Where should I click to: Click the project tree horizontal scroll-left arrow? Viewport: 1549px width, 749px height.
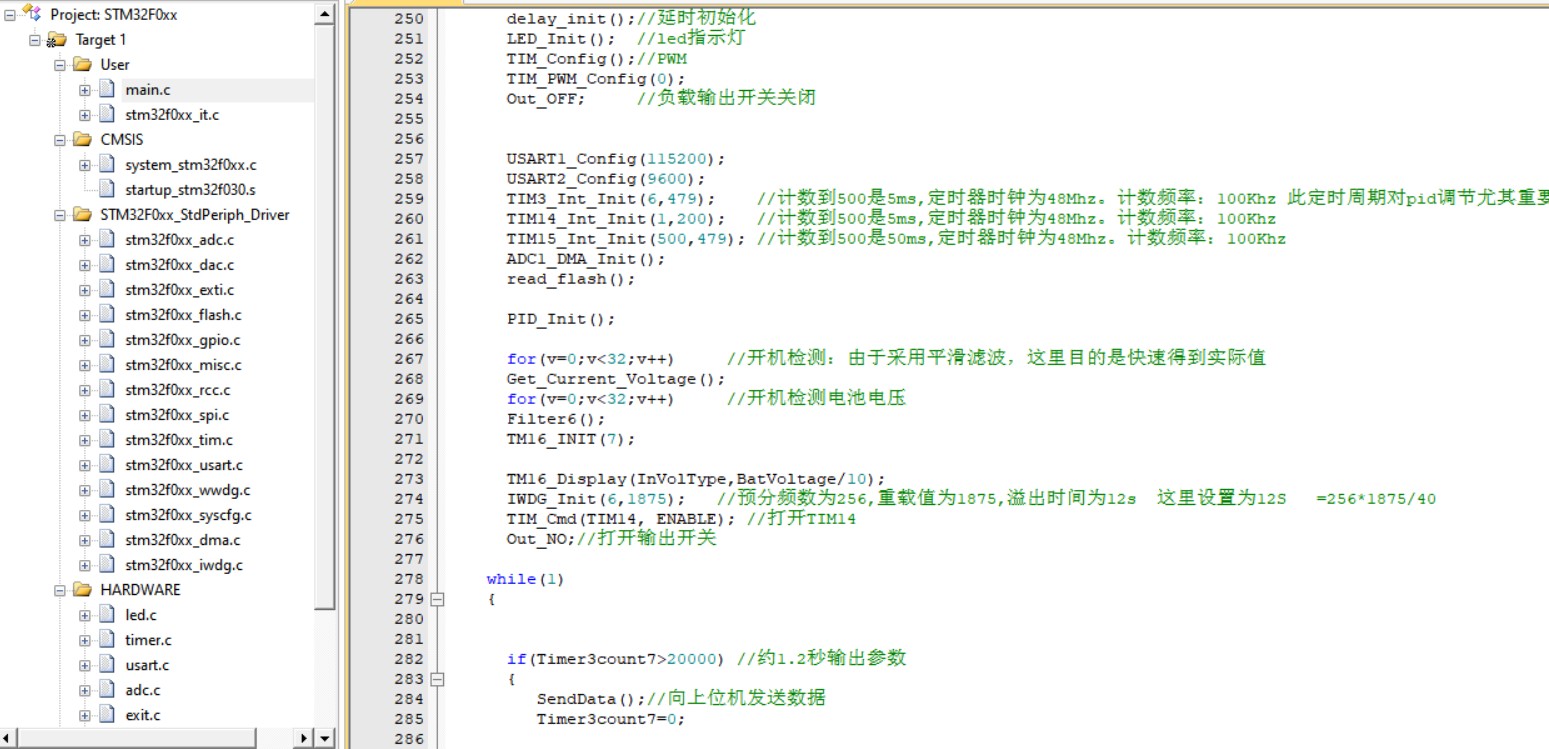(9, 738)
